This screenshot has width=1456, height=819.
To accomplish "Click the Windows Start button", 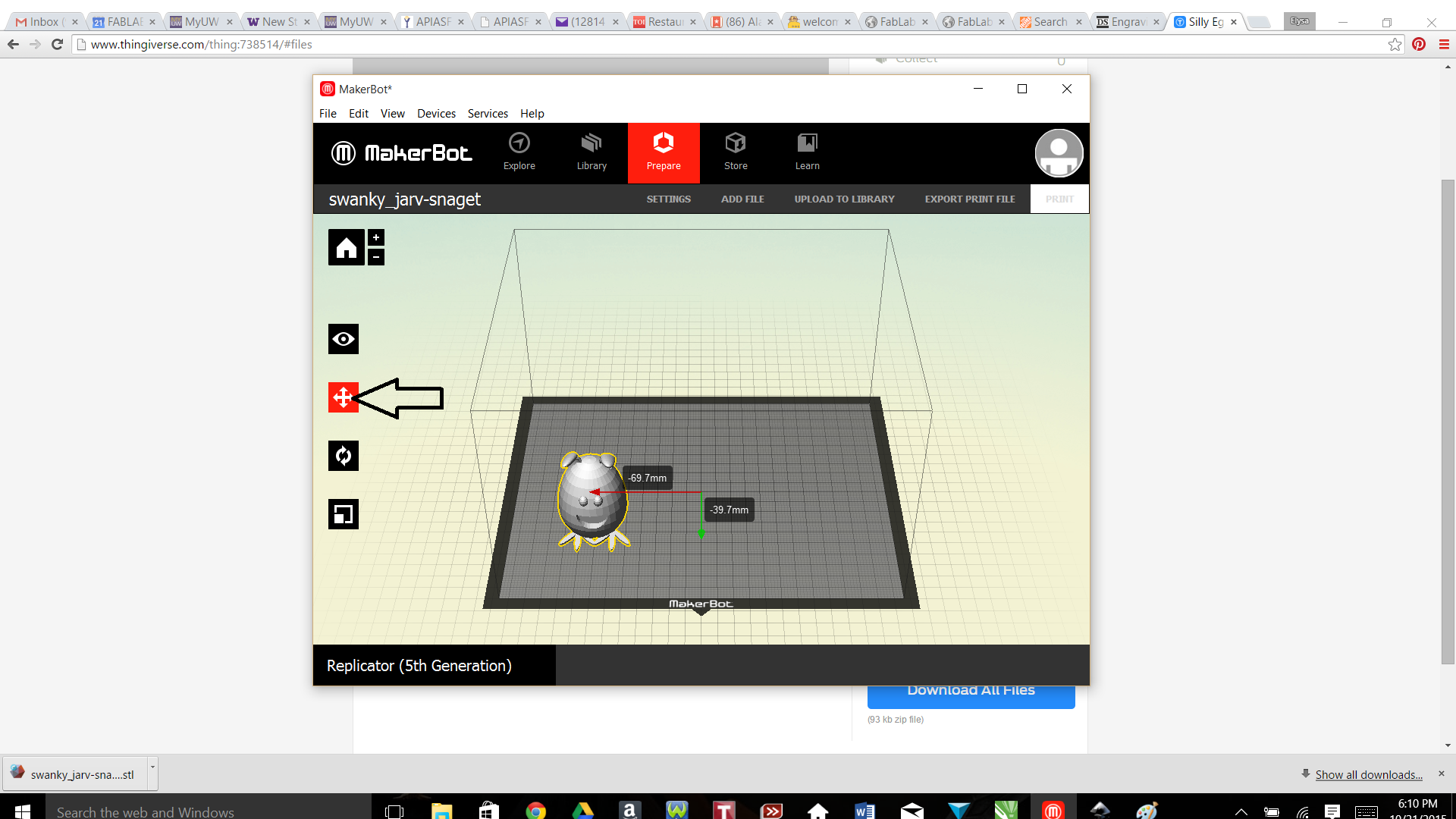I will [x=22, y=811].
